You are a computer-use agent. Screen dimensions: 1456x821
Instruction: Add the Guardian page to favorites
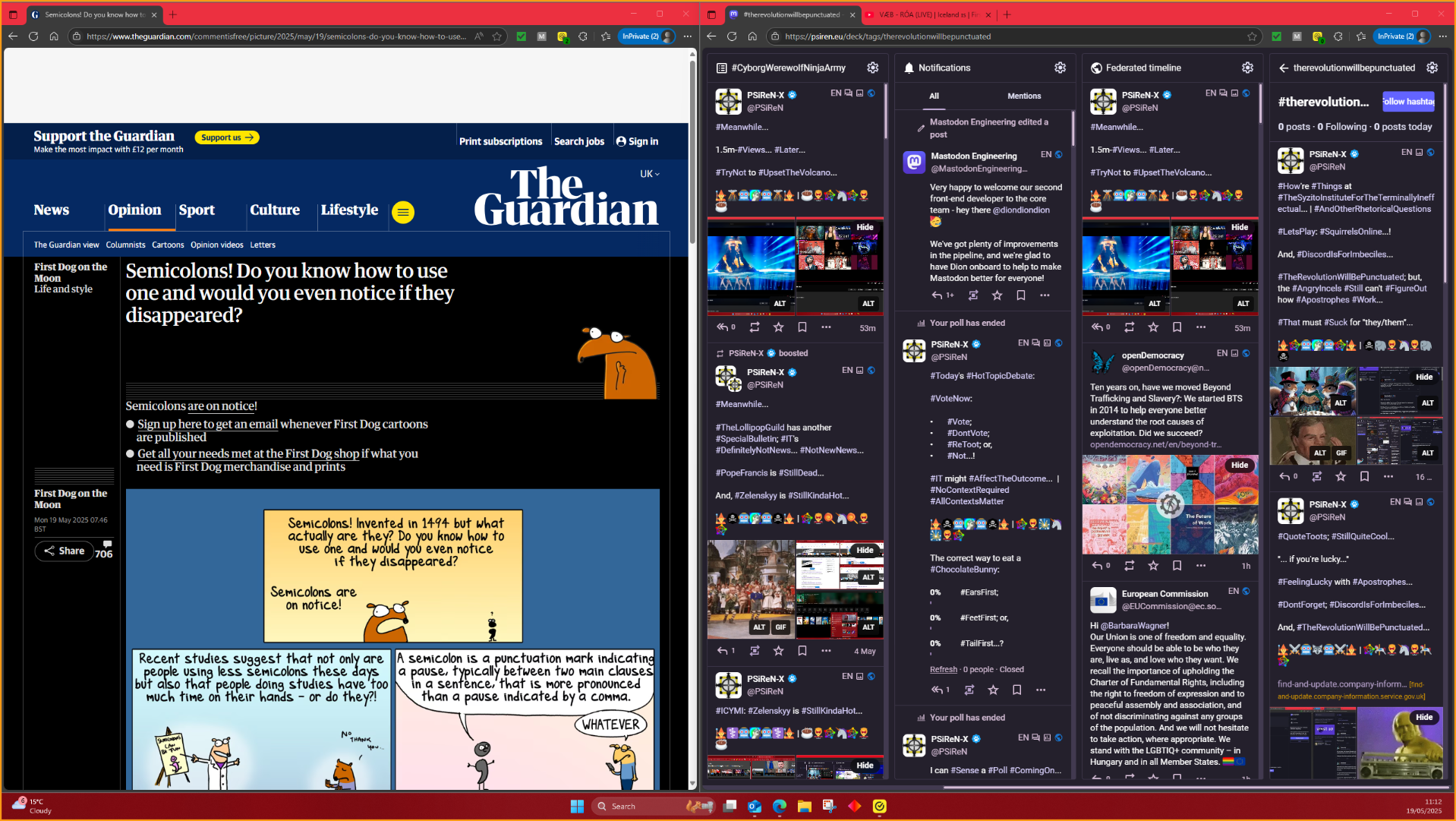click(x=497, y=36)
